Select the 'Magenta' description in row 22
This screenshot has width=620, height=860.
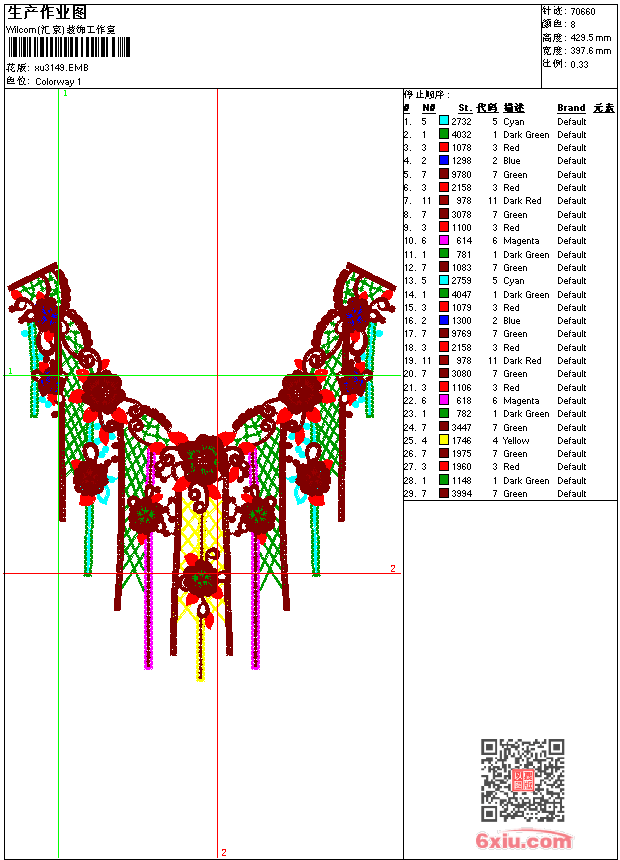tap(521, 401)
